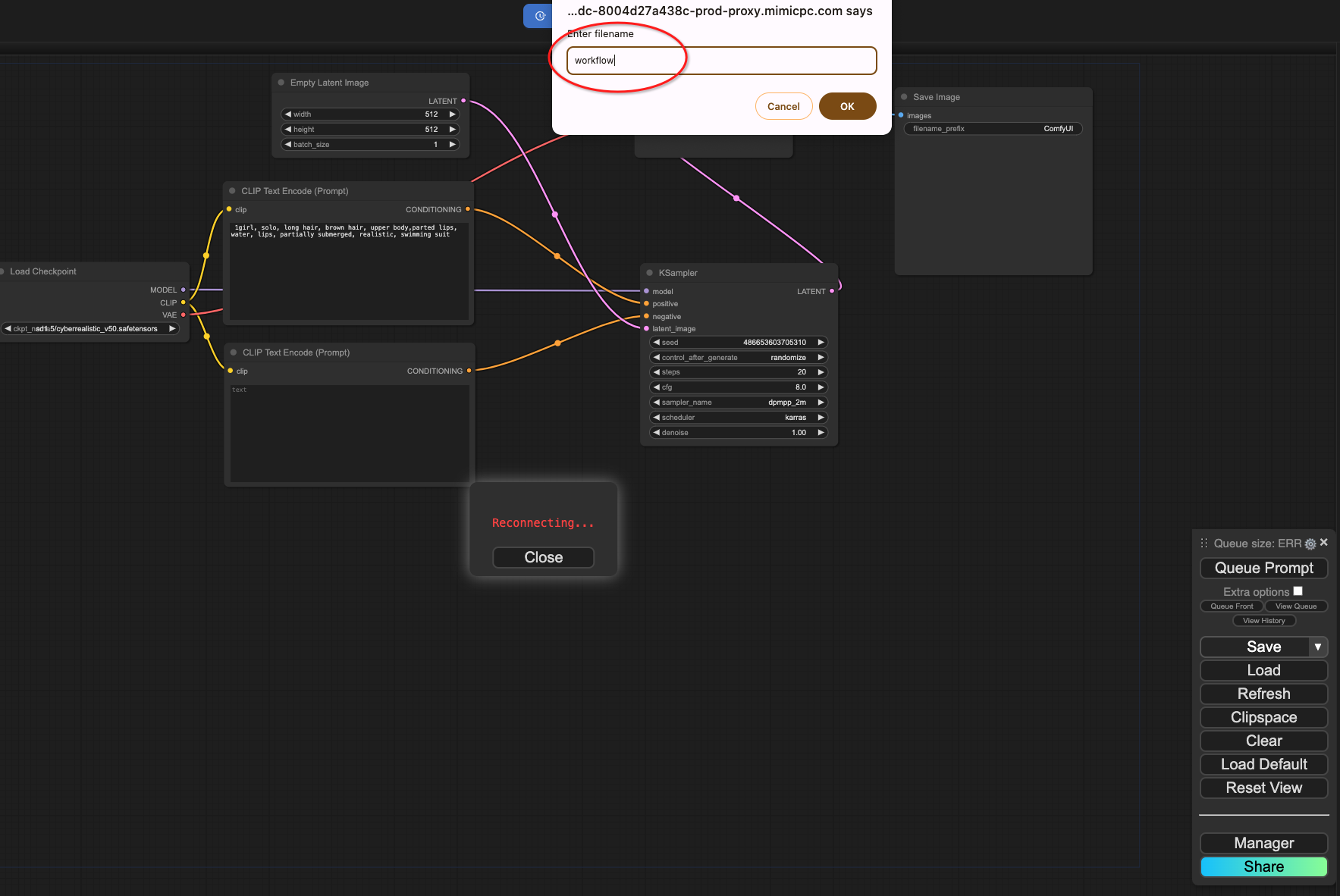
Task: Open the sampler_name dpmpp_2m selector
Action: coord(739,403)
